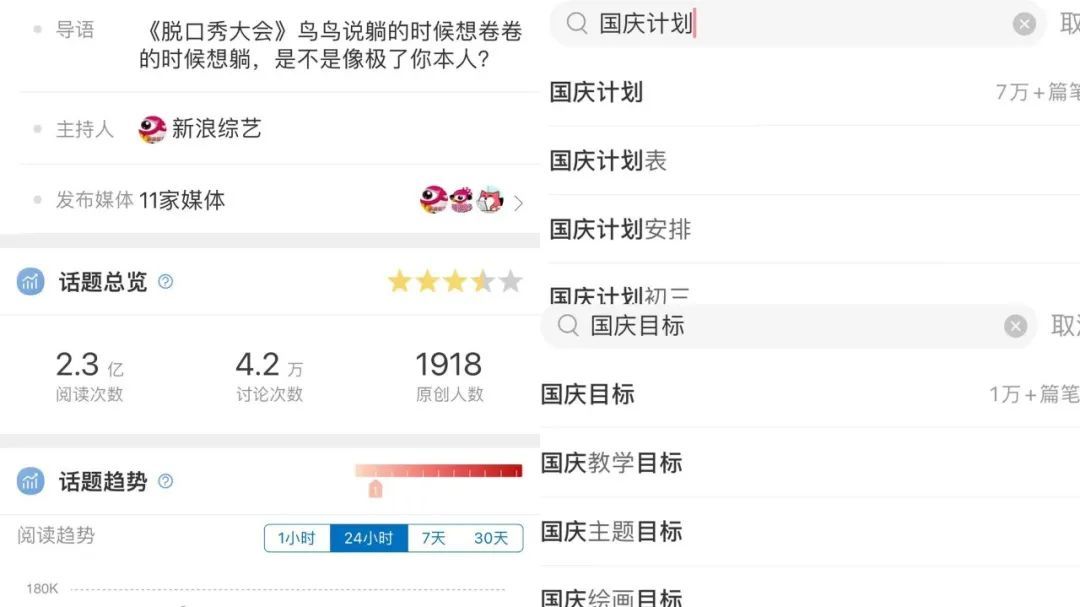Switch trend range to 7天
The width and height of the screenshot is (1080, 607).
(433, 538)
